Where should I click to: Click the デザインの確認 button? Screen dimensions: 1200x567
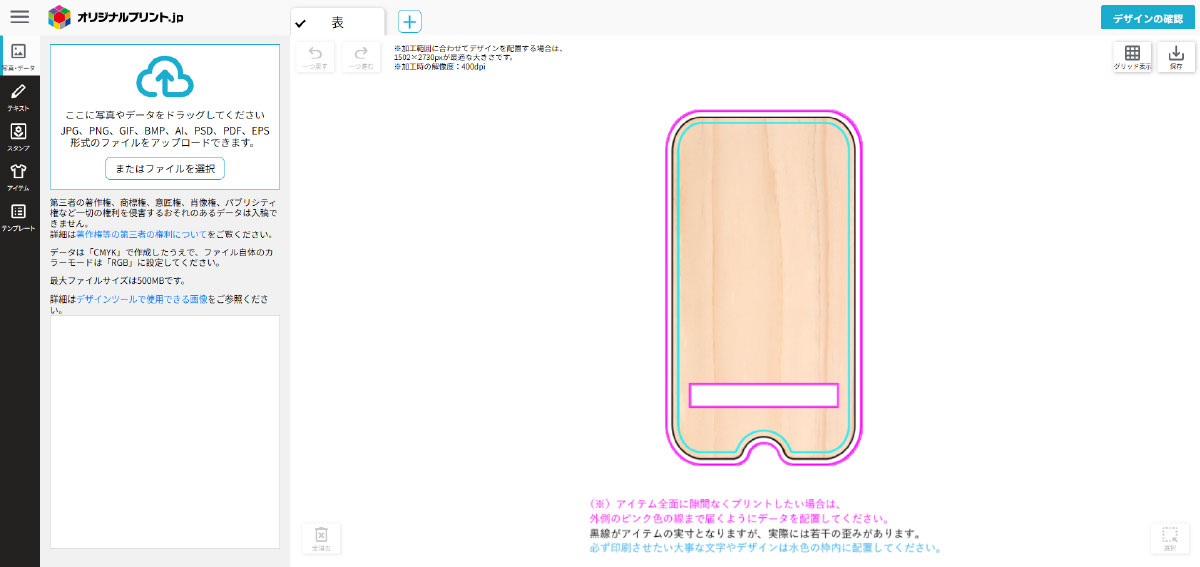click(1147, 19)
